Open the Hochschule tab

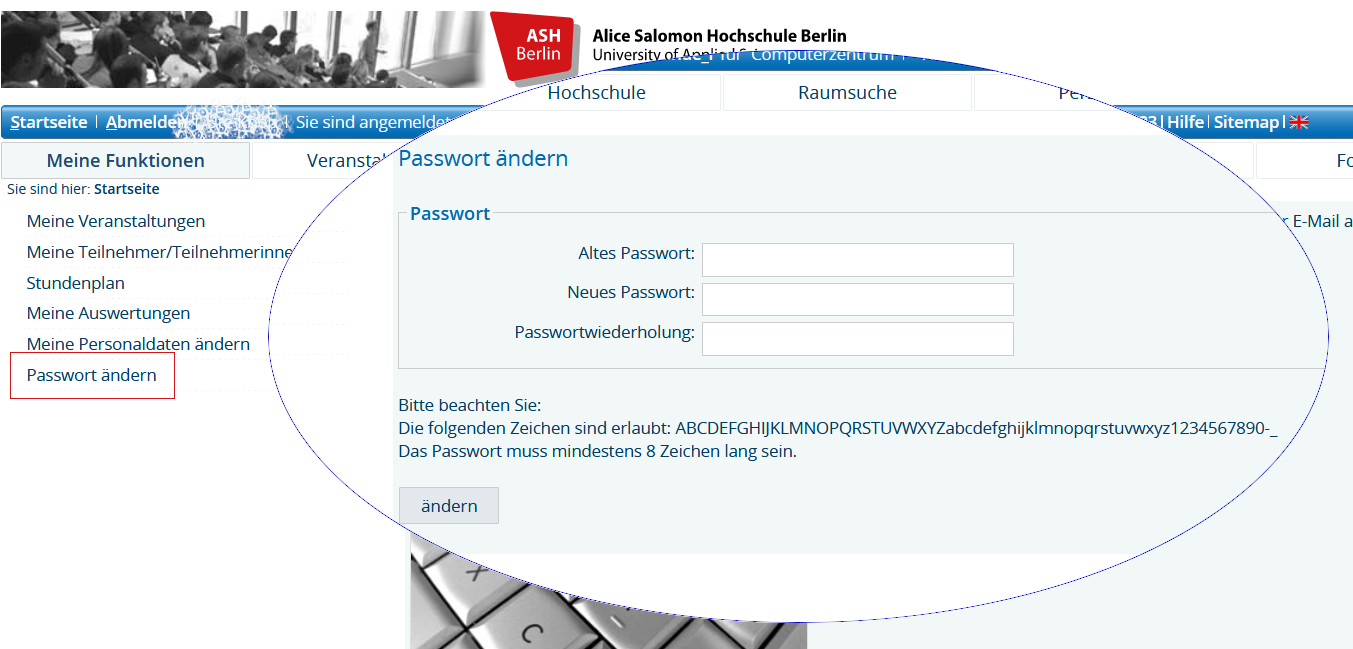(597, 93)
